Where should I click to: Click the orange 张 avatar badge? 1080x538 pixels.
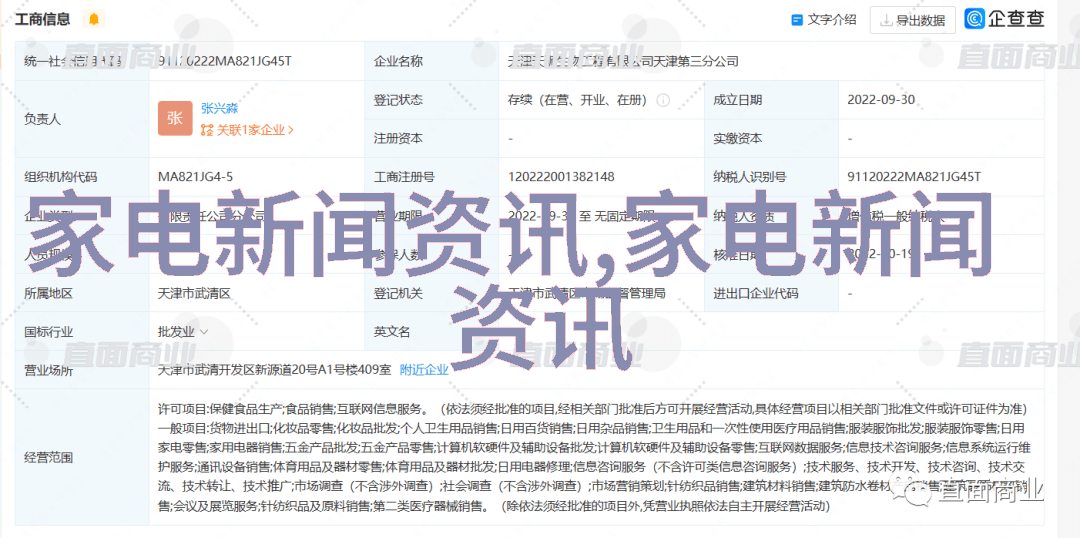(175, 118)
